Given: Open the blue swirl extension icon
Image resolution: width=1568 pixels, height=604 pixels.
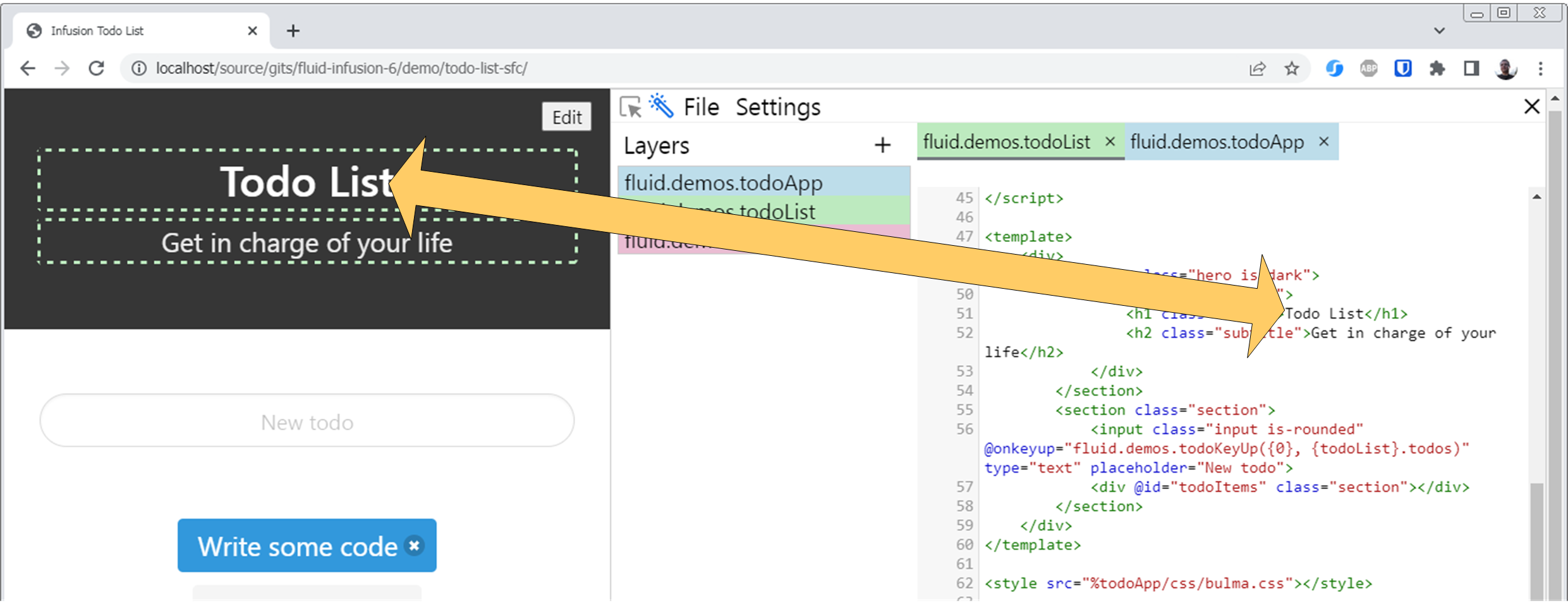Looking at the screenshot, I should tap(1334, 68).
